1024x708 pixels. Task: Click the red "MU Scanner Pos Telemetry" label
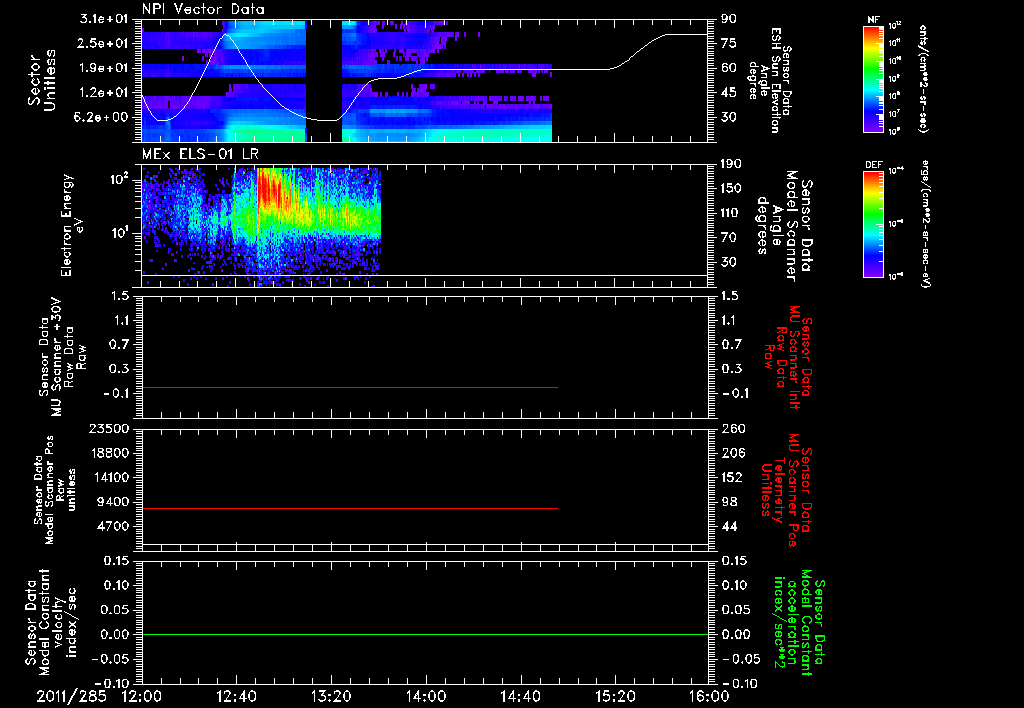tap(787, 490)
